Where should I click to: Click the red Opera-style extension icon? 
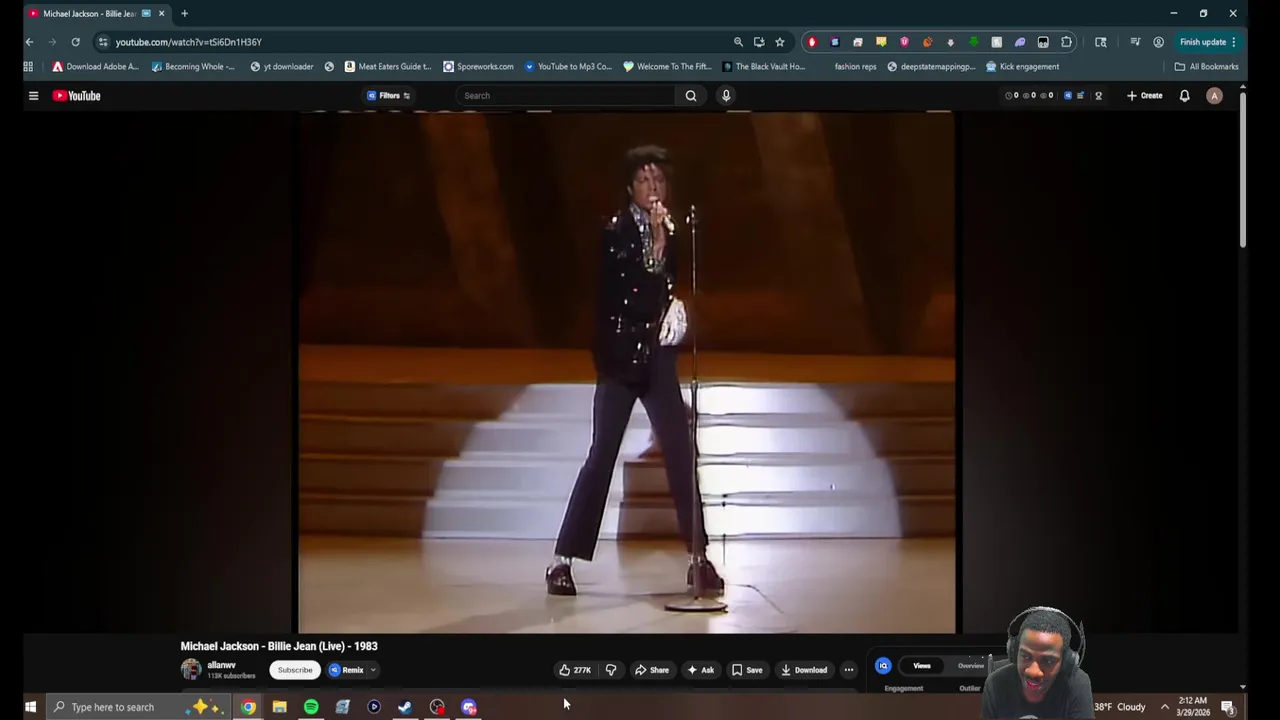pyautogui.click(x=812, y=42)
